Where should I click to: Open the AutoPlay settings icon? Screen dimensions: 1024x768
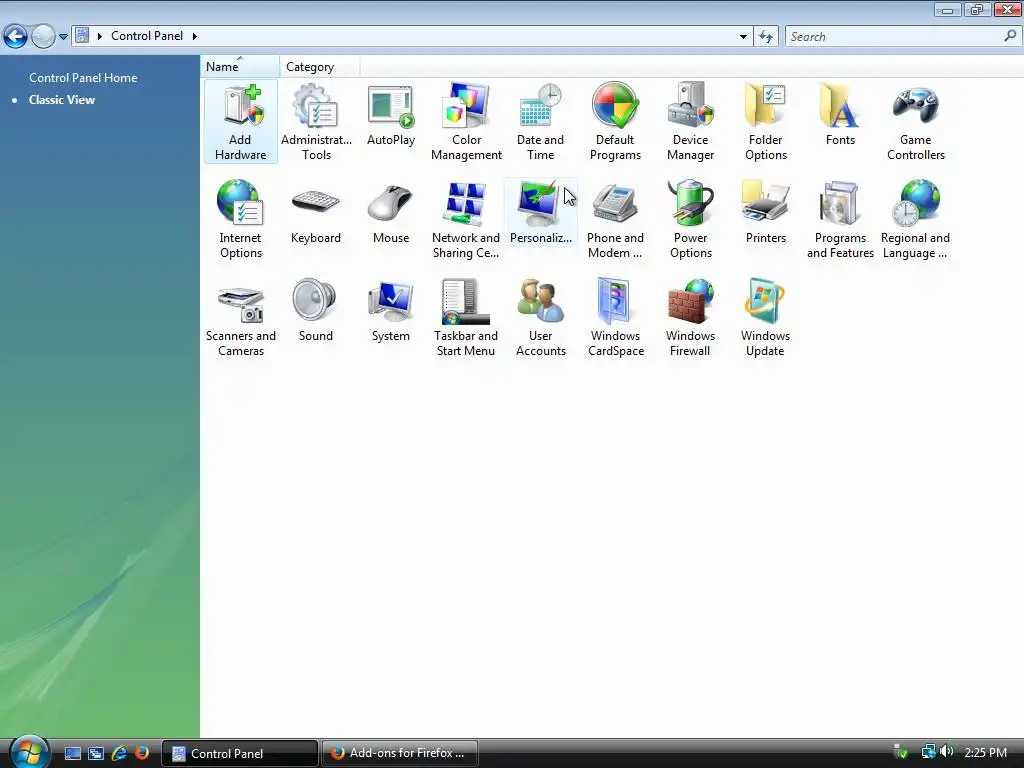391,115
